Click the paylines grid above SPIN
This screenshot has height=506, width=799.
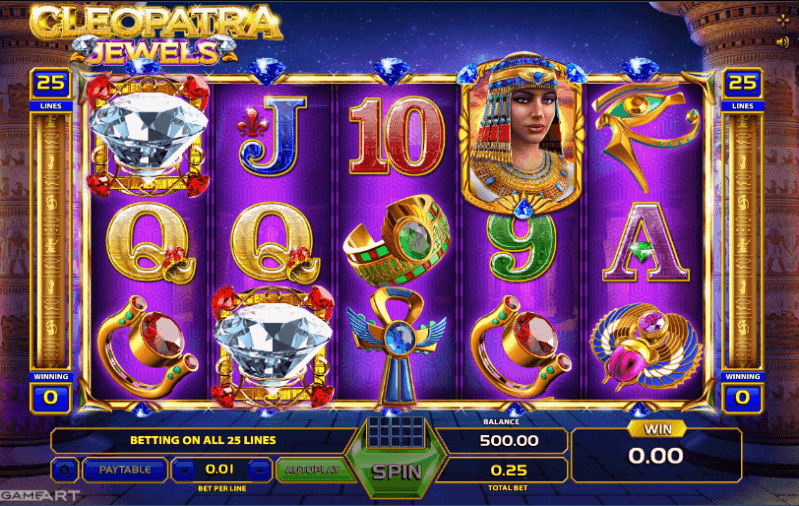coord(396,432)
